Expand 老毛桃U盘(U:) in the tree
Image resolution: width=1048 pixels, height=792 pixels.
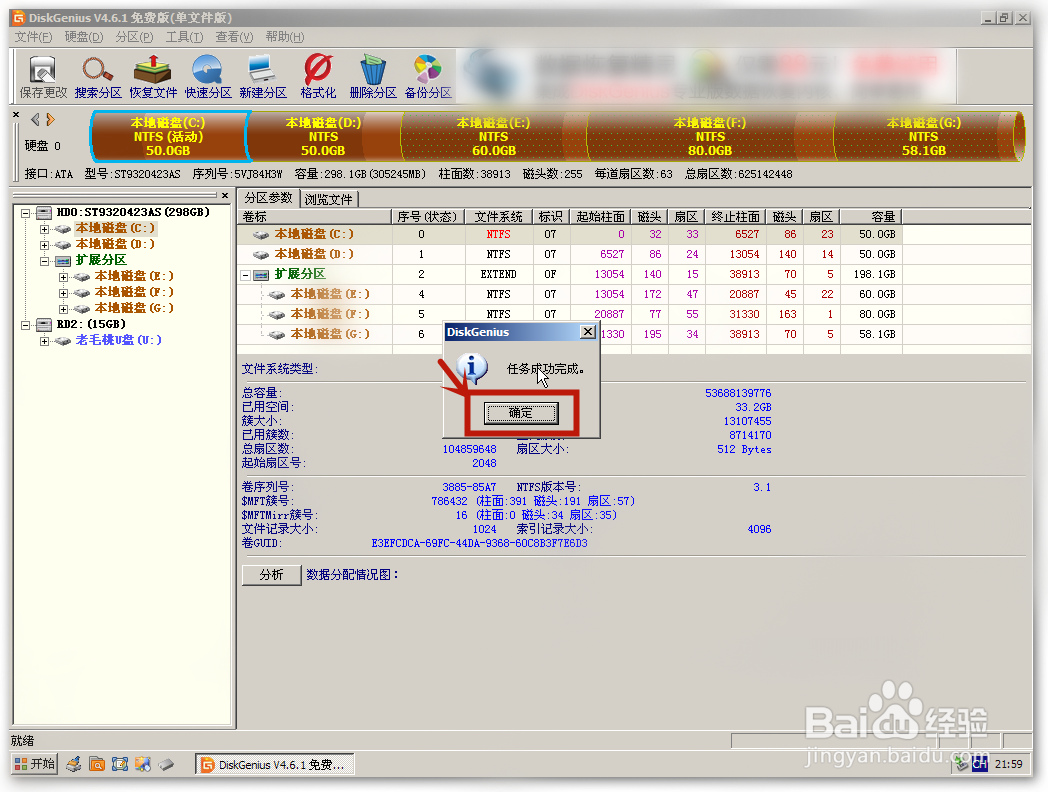pos(44,342)
